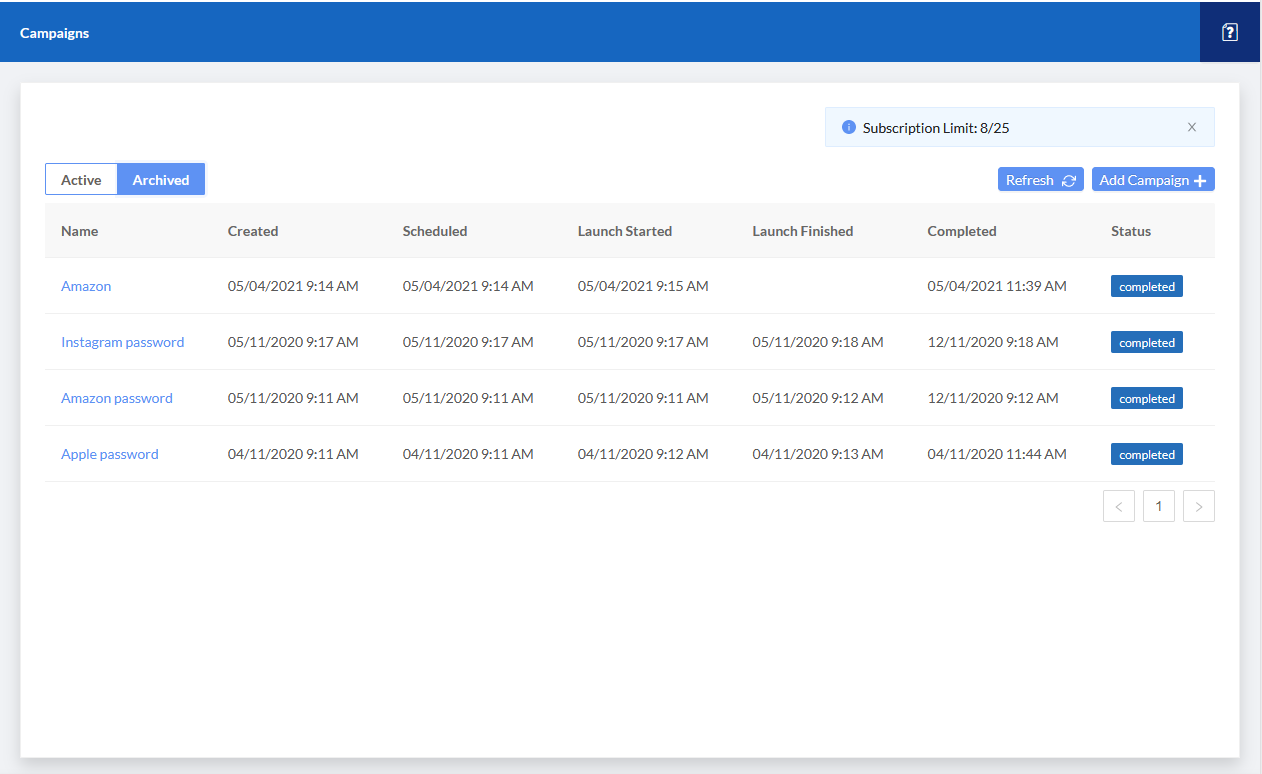
Task: Go to previous page using left chevron
Action: point(1118,505)
